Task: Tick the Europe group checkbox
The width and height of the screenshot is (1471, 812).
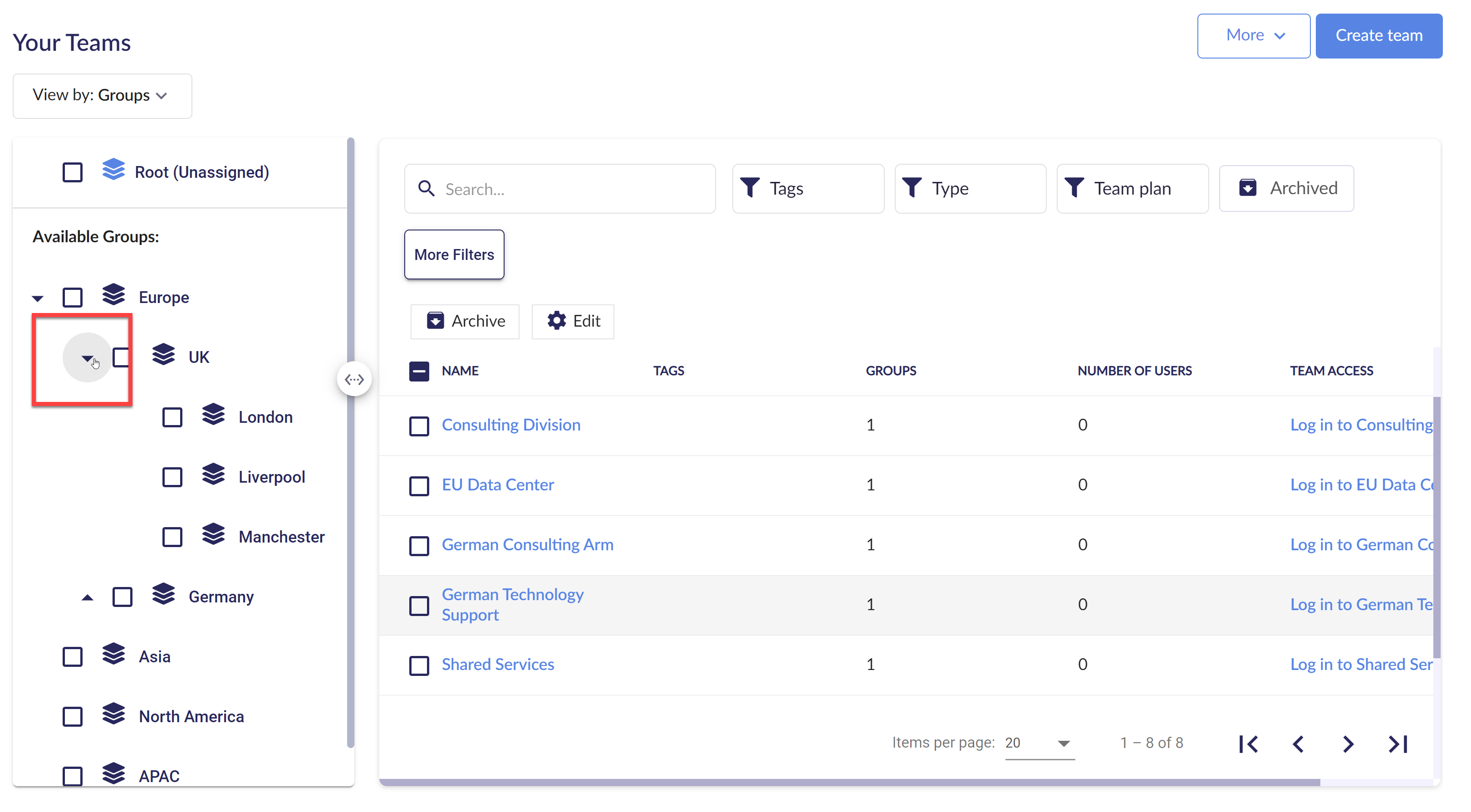Action: (73, 298)
